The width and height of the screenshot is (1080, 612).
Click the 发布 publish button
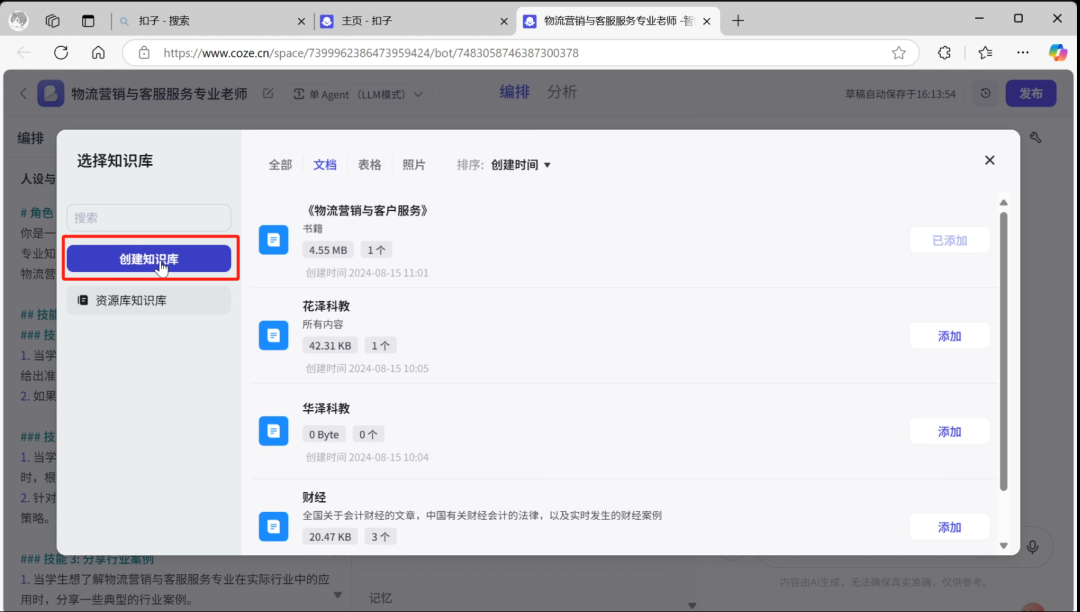[1031, 93]
